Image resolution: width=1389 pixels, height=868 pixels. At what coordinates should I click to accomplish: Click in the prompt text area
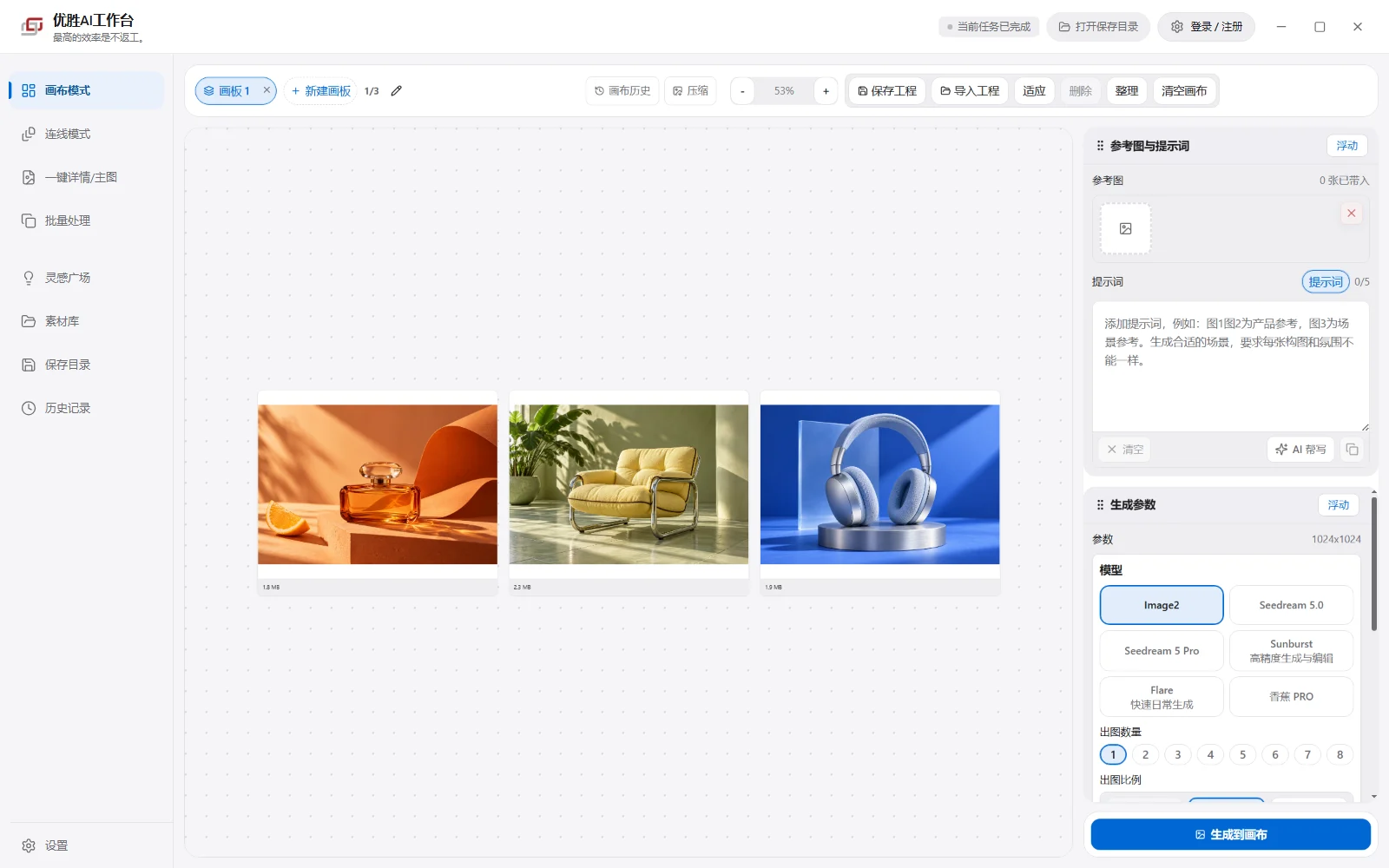(x=1231, y=366)
